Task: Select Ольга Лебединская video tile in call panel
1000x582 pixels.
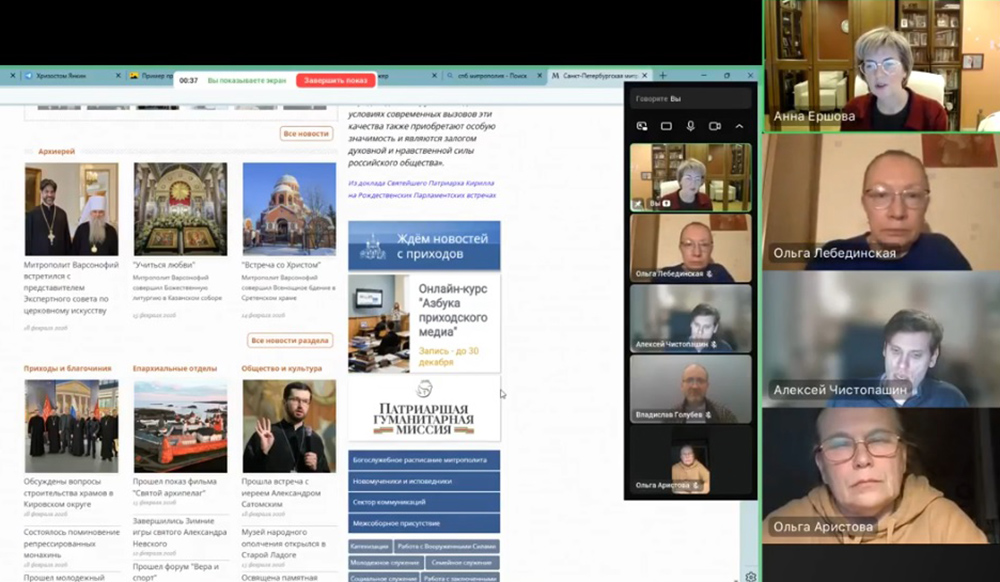Action: coord(690,248)
